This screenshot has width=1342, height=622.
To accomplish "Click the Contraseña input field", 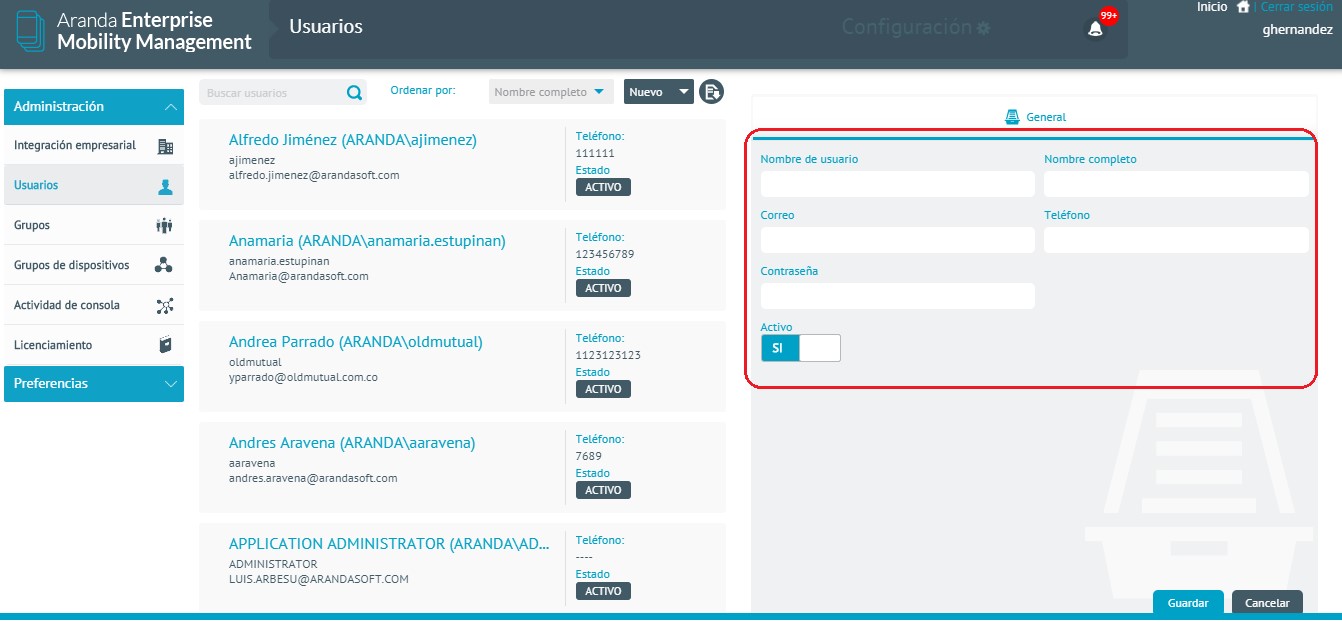I will pyautogui.click(x=898, y=296).
